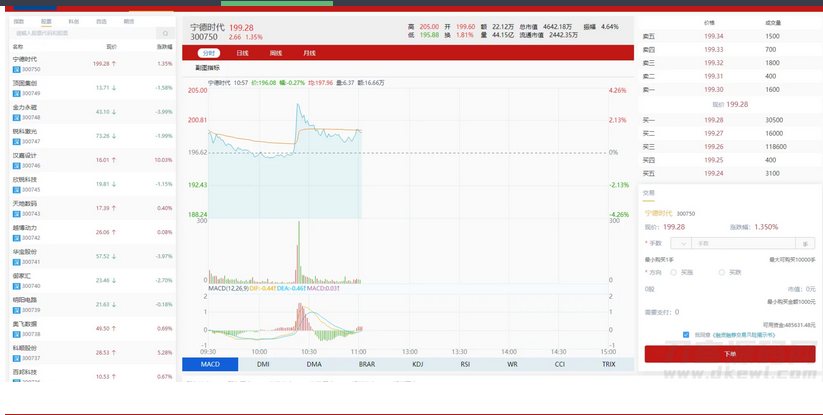Switch the indicator to KDJ tab

(418, 365)
